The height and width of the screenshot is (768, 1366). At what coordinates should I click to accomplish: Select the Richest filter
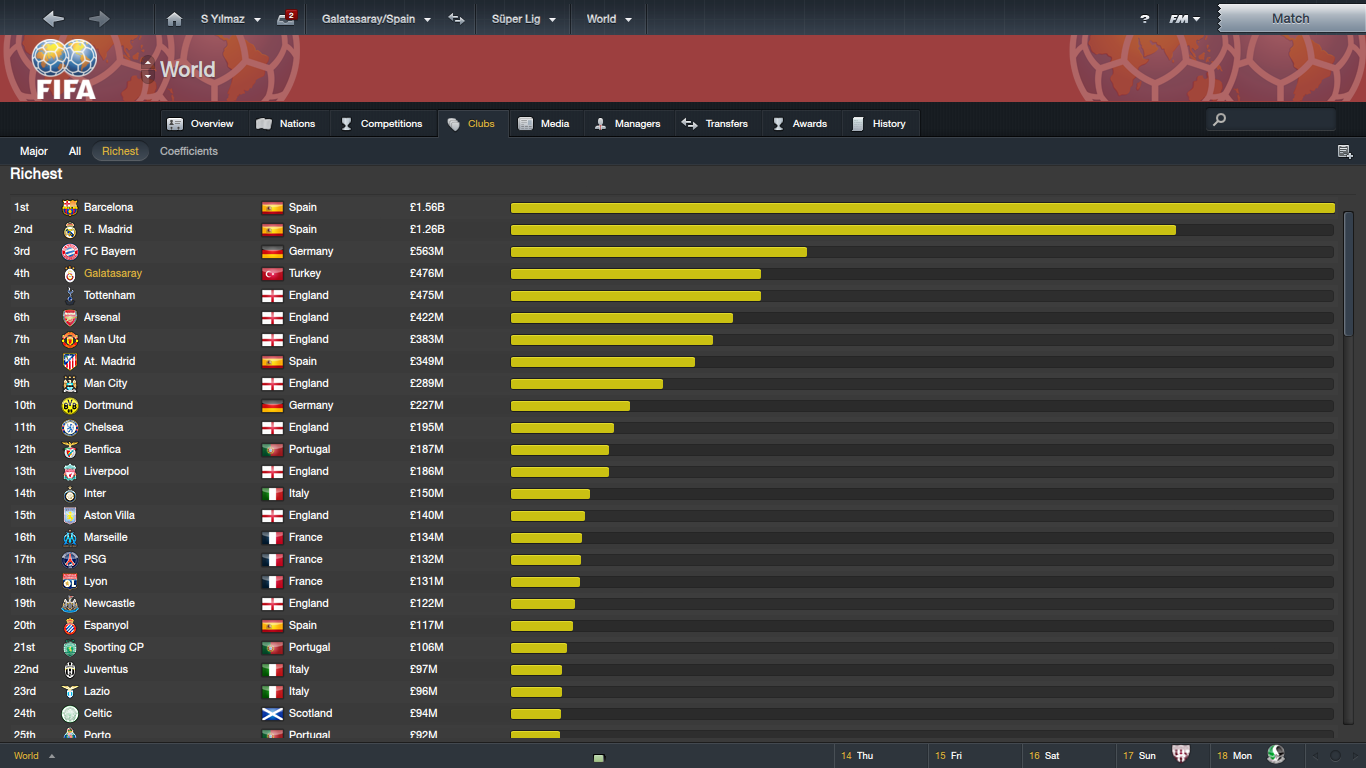(120, 152)
